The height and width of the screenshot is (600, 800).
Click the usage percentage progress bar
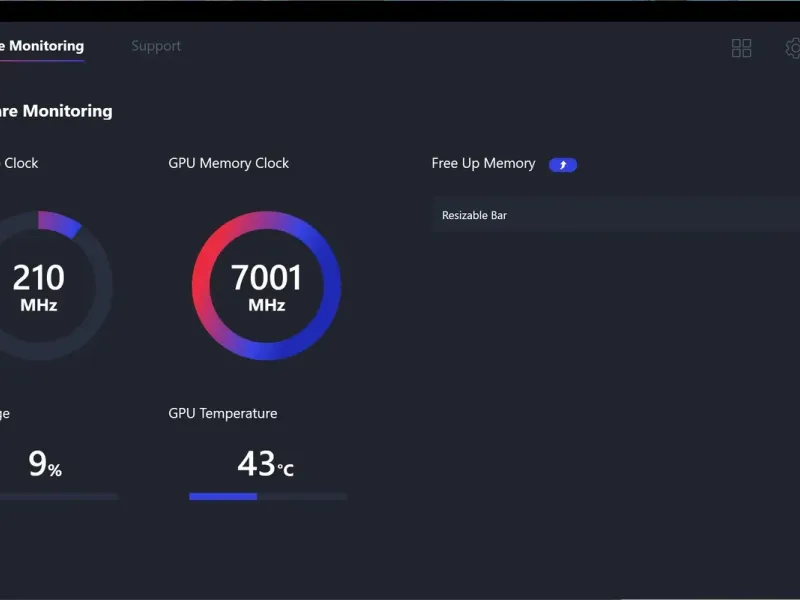coord(59,496)
